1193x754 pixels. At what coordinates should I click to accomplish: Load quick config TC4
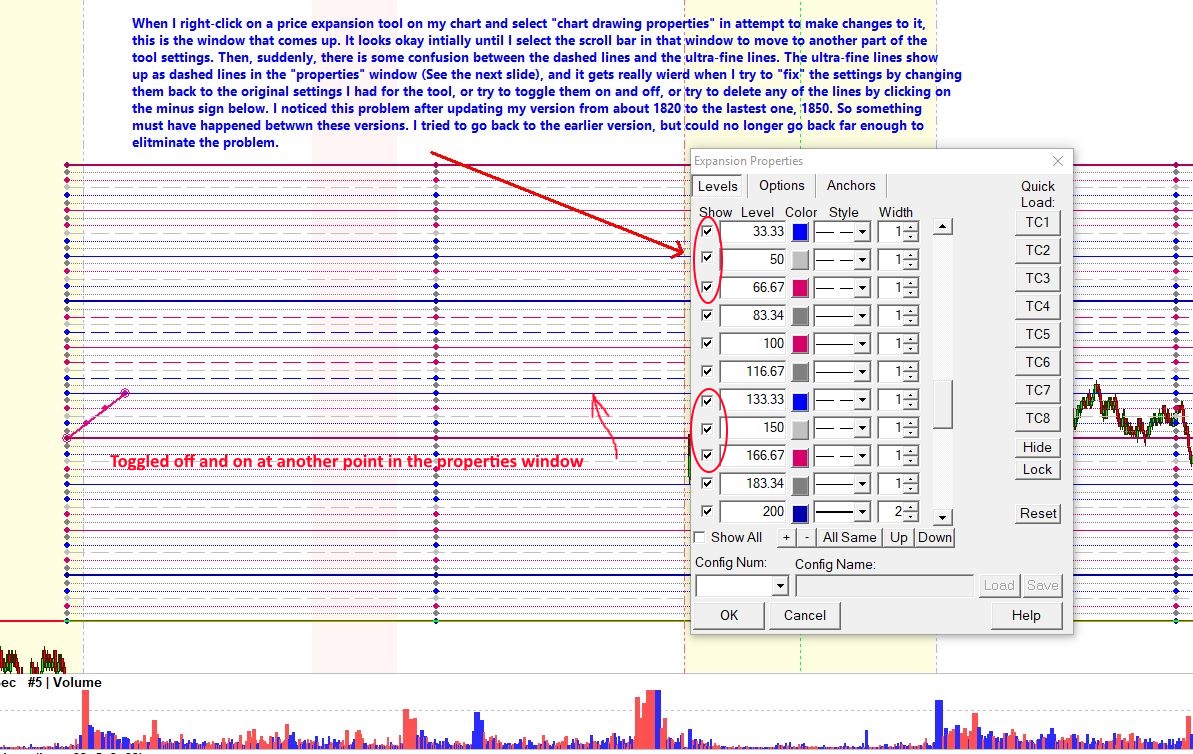[1037, 306]
